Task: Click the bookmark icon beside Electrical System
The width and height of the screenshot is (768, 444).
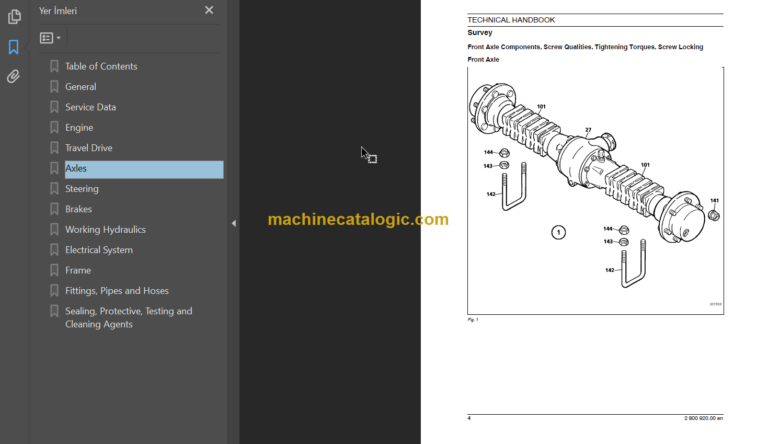Action: click(x=54, y=250)
